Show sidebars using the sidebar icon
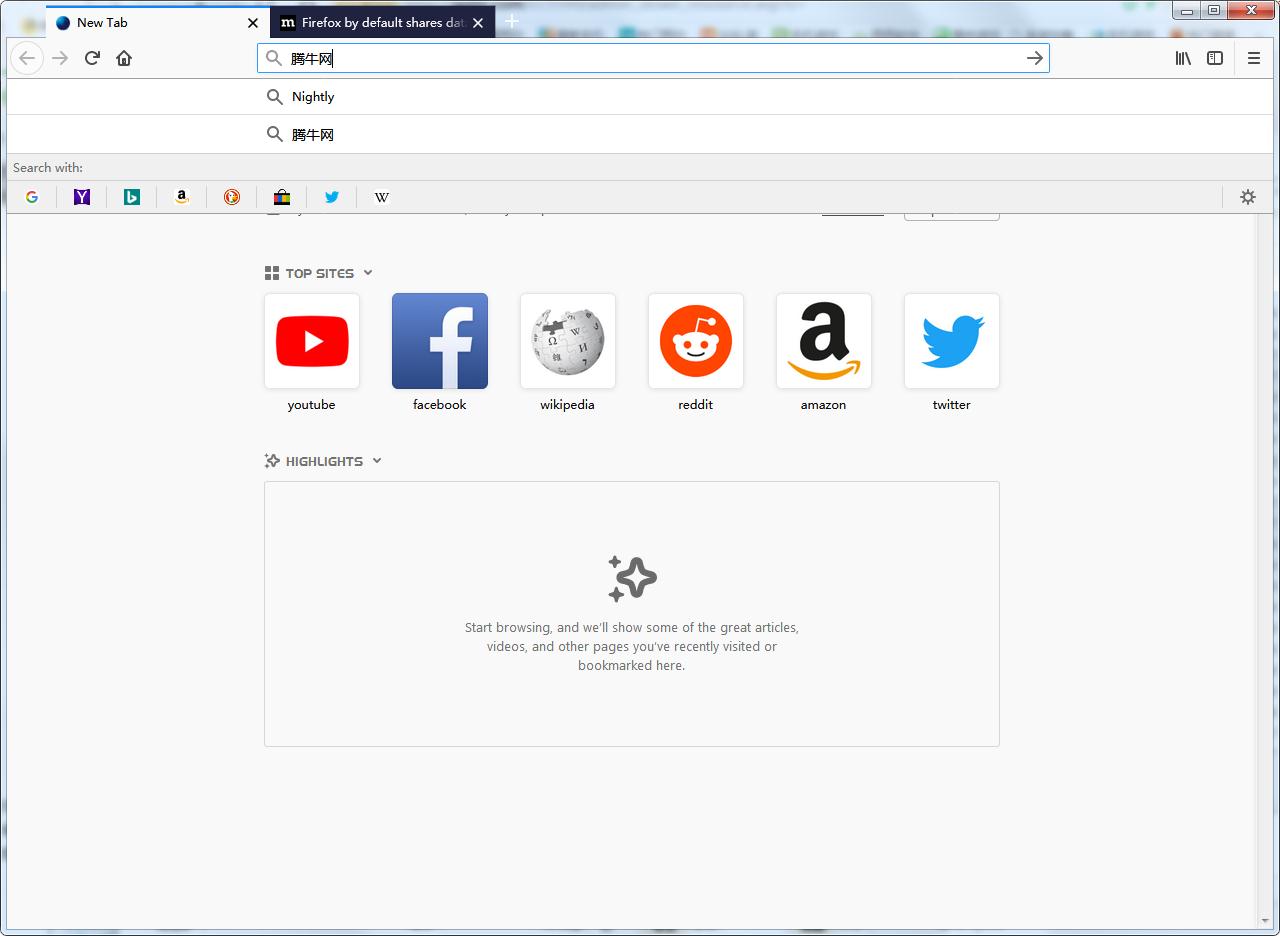Screen dimensions: 1280x936 [1215, 58]
